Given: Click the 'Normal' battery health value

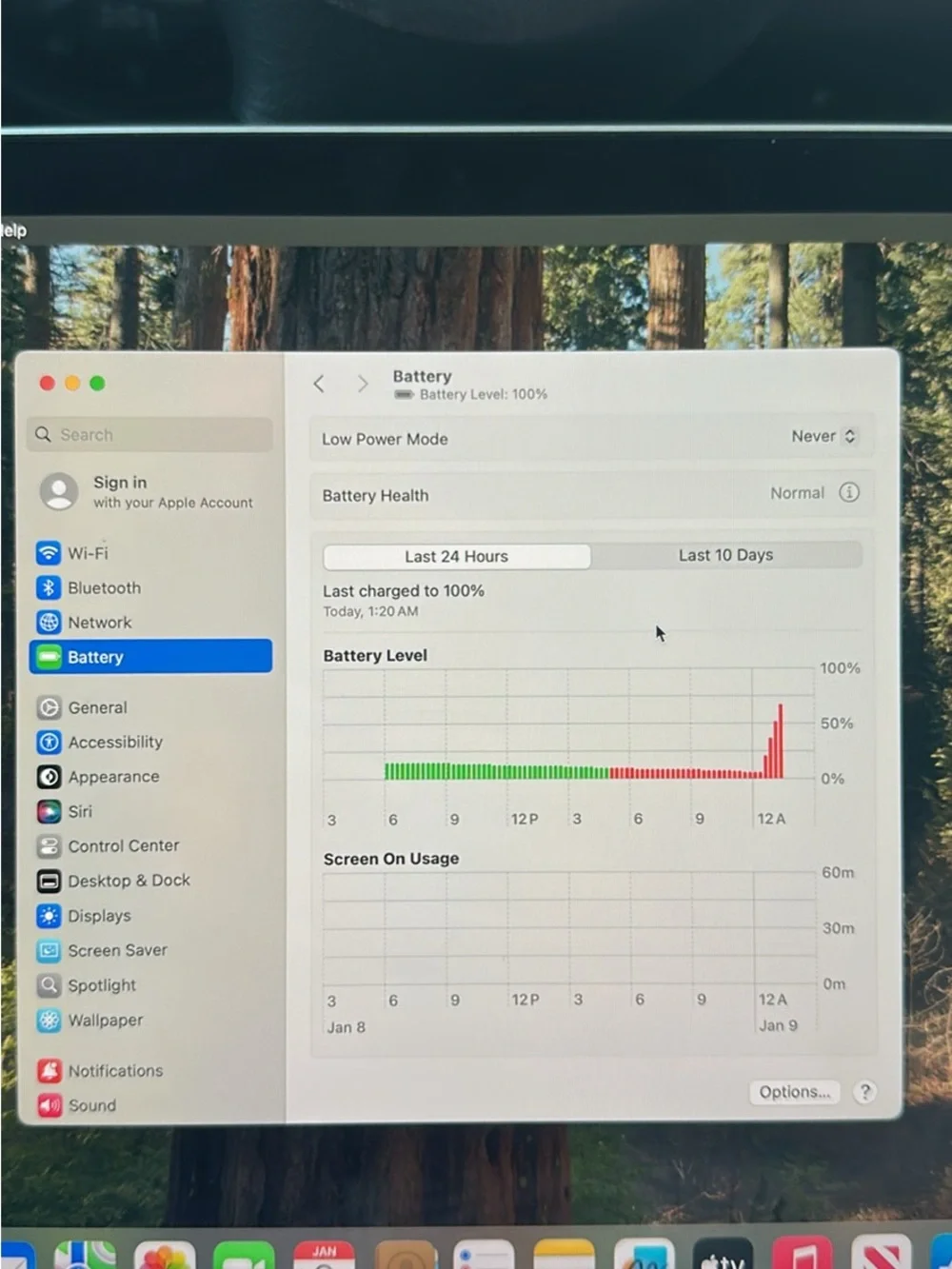Looking at the screenshot, I should click(x=797, y=493).
